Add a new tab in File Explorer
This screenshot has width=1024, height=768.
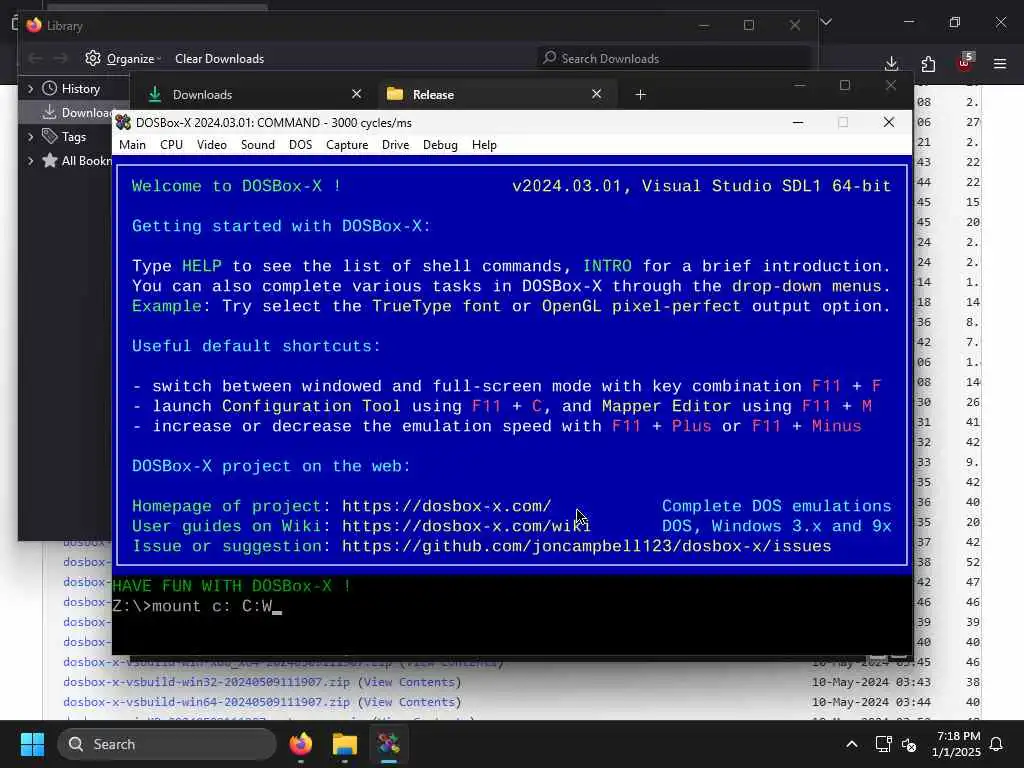click(x=641, y=95)
